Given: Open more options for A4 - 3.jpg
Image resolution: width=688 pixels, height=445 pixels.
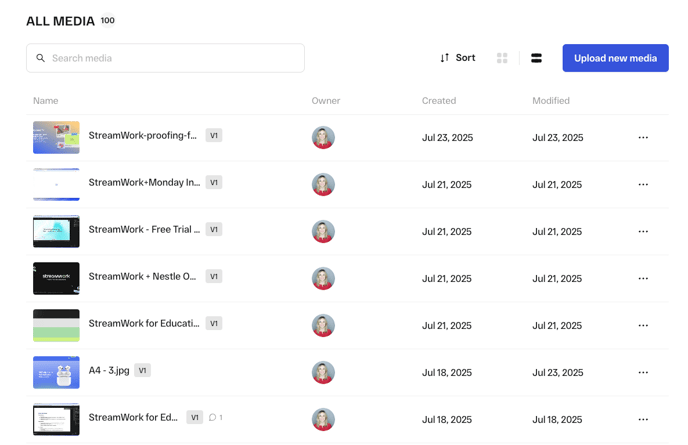Looking at the screenshot, I should tap(643, 373).
